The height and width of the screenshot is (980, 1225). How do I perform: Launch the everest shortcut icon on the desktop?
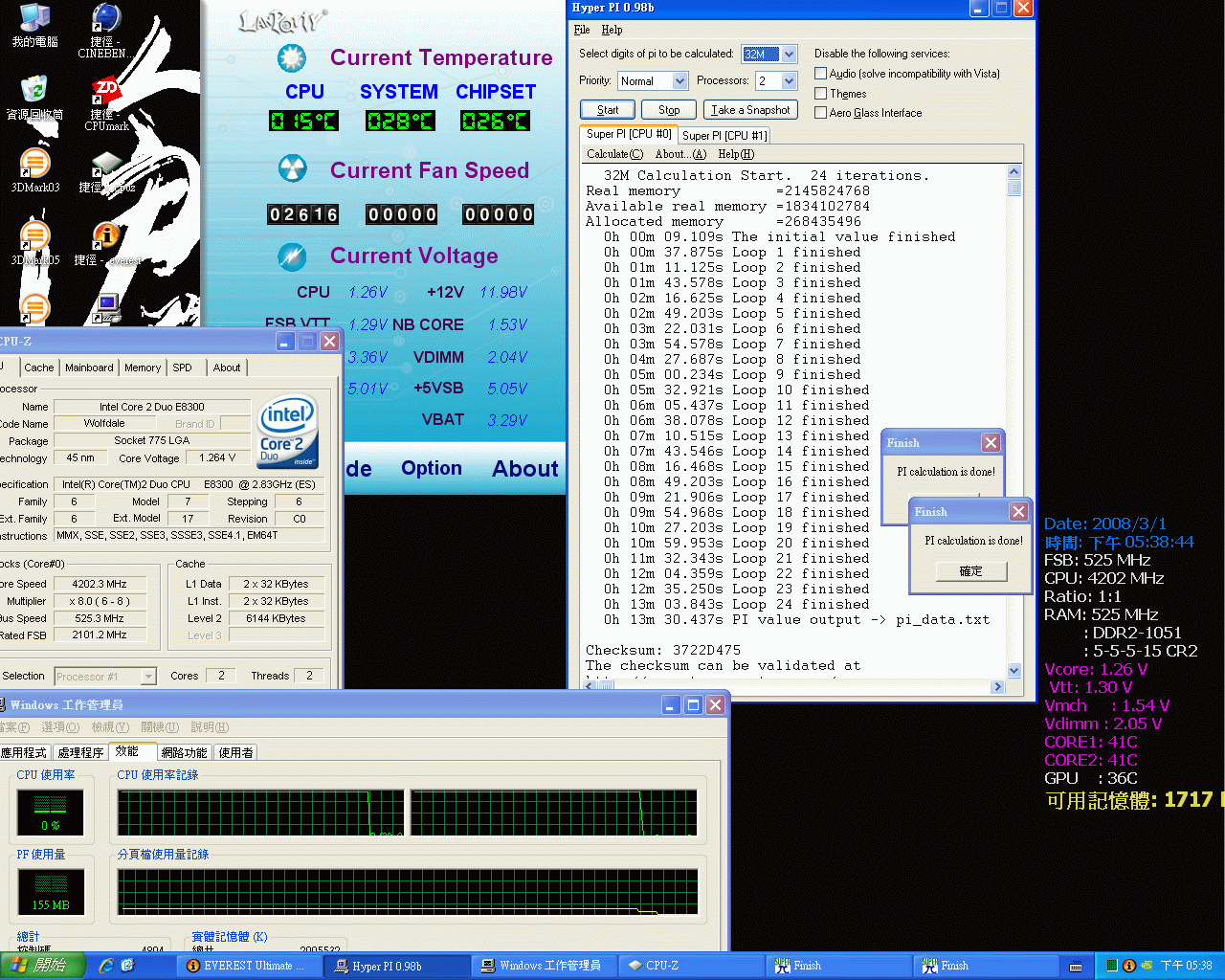(x=106, y=243)
